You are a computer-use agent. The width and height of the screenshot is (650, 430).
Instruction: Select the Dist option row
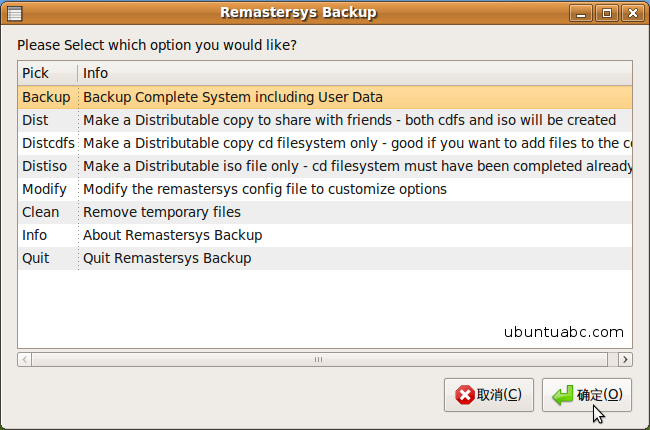[x=325, y=120]
